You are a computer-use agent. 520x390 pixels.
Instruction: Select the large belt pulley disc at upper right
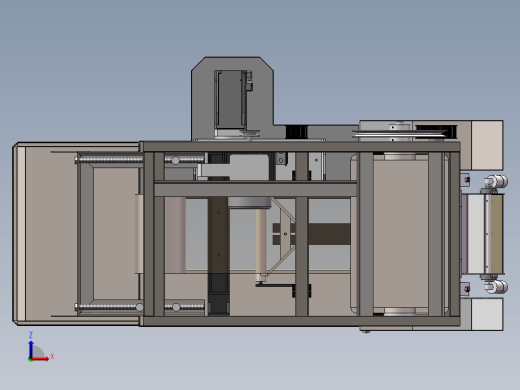pyautogui.click(x=400, y=134)
